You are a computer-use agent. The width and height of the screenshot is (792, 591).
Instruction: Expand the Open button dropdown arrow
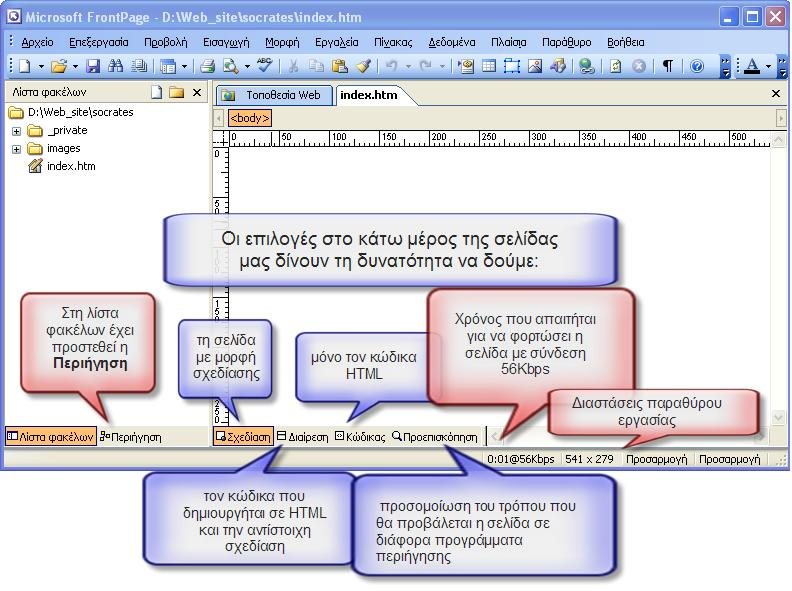click(75, 66)
